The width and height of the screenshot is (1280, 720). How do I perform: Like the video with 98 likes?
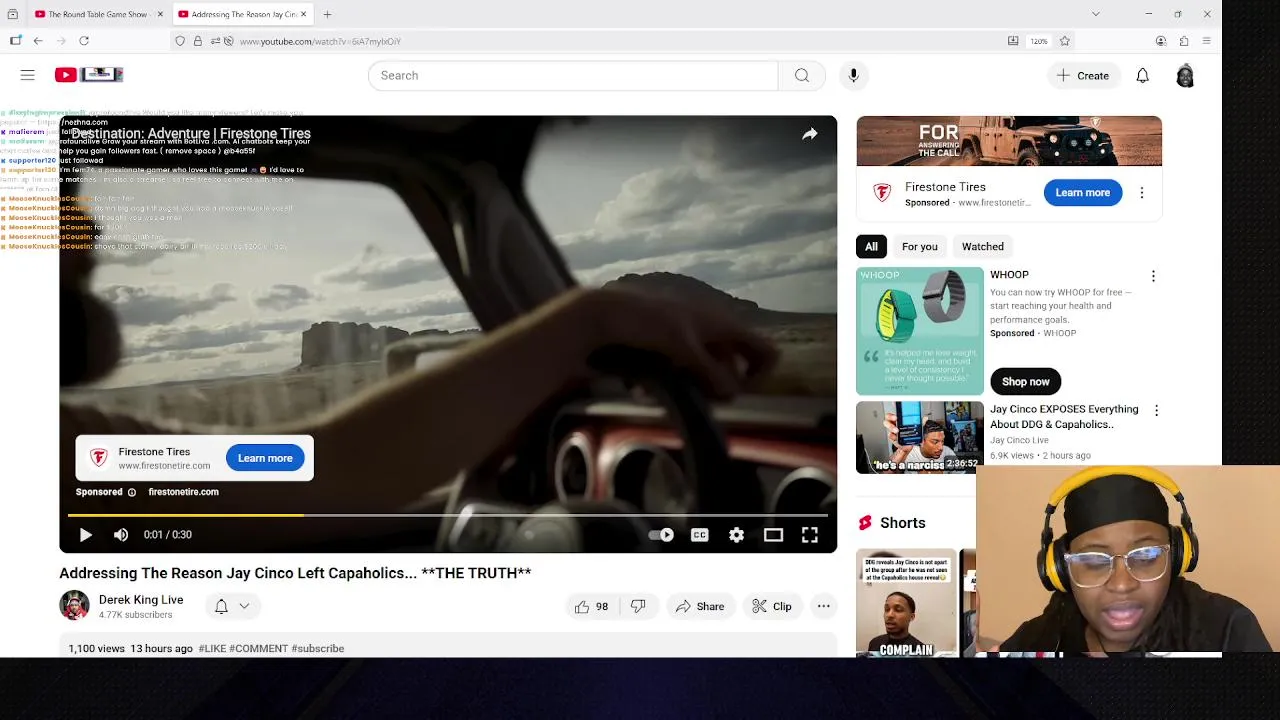pos(591,607)
